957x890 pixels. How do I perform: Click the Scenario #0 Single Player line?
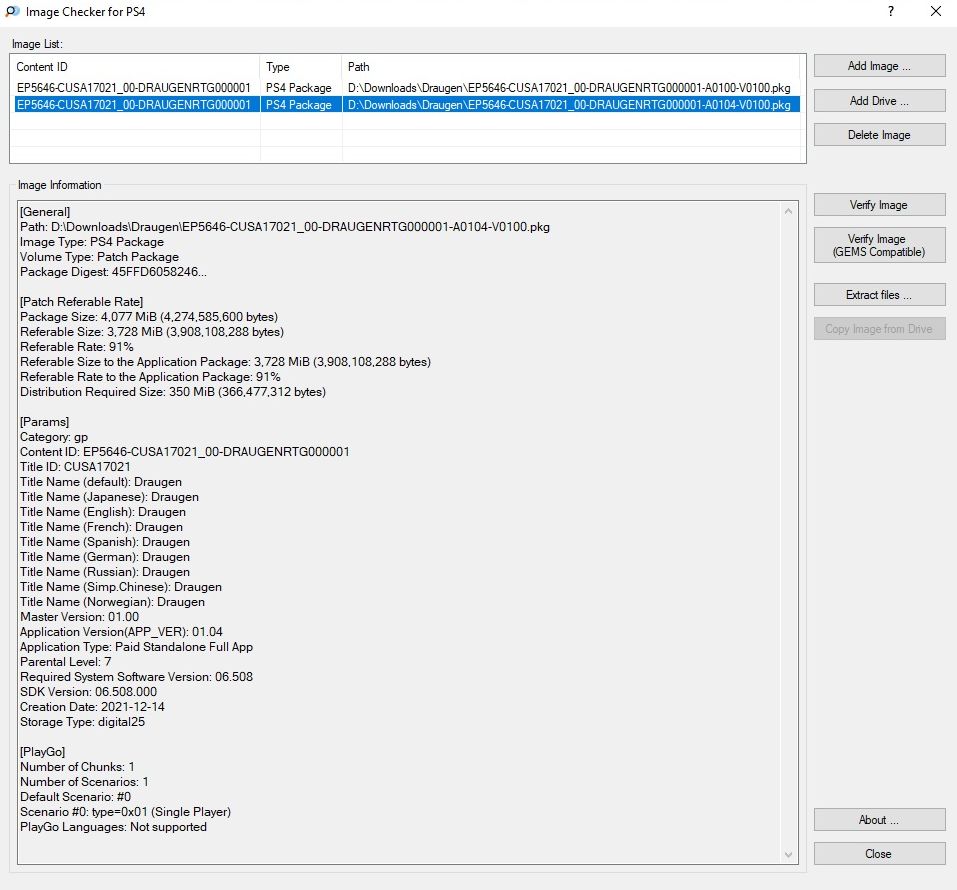126,812
